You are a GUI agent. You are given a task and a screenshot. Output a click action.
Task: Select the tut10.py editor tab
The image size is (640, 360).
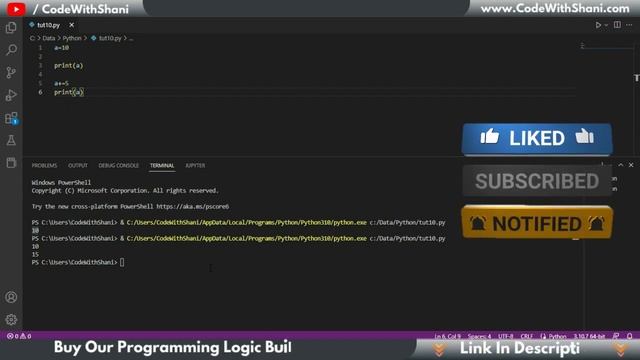(48, 25)
